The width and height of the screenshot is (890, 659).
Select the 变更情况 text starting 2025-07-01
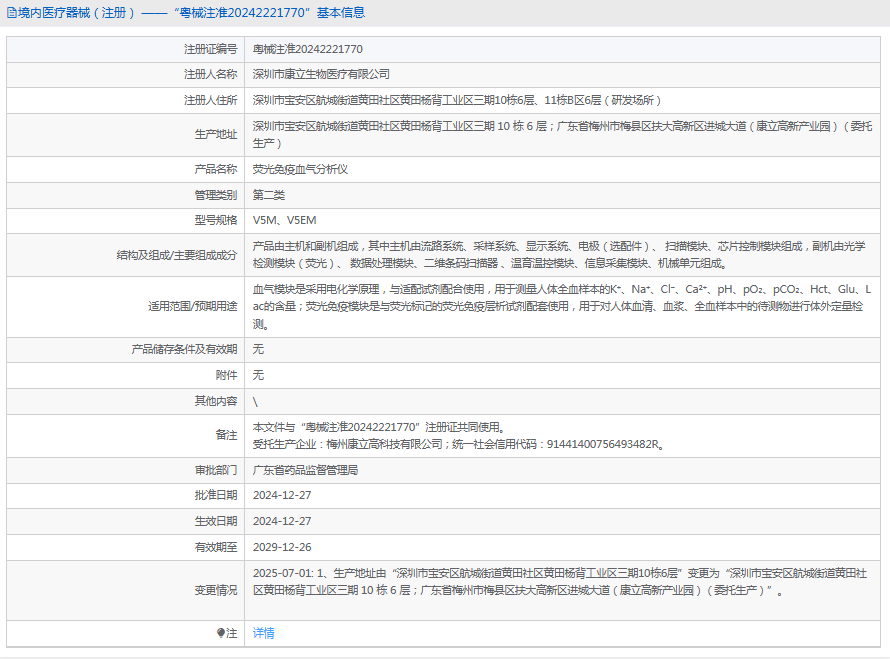click(560, 582)
